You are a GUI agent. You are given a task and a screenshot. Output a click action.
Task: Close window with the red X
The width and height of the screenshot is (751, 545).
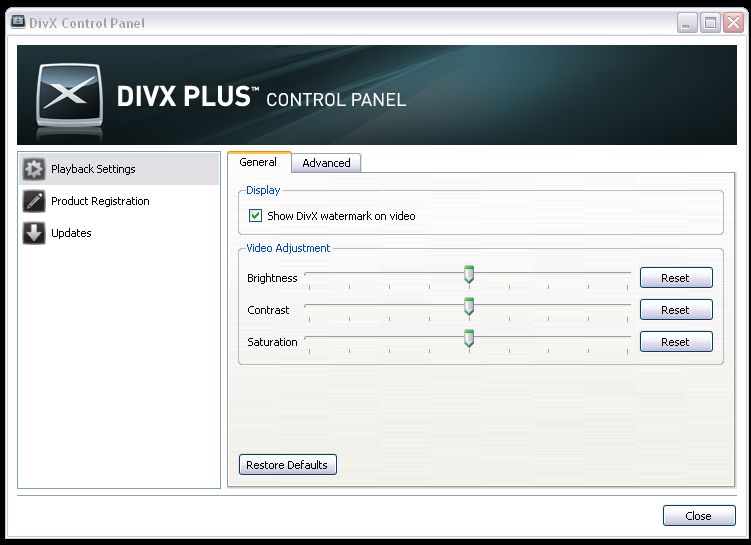733,23
